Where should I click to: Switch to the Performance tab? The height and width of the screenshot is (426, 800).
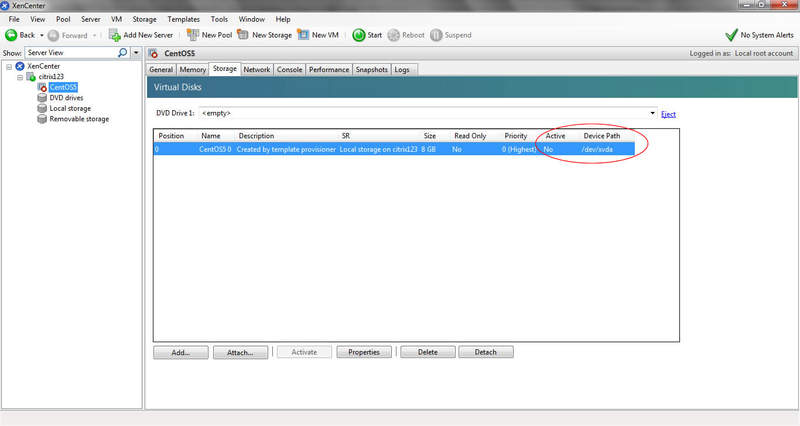click(329, 70)
